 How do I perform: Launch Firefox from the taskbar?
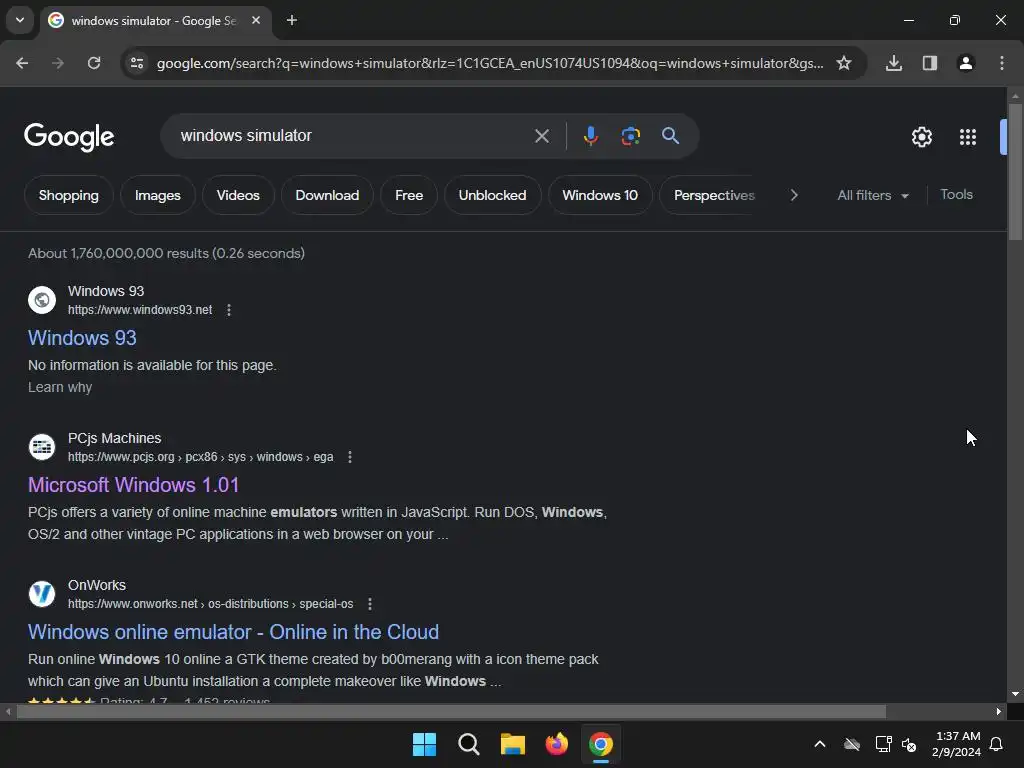(556, 744)
